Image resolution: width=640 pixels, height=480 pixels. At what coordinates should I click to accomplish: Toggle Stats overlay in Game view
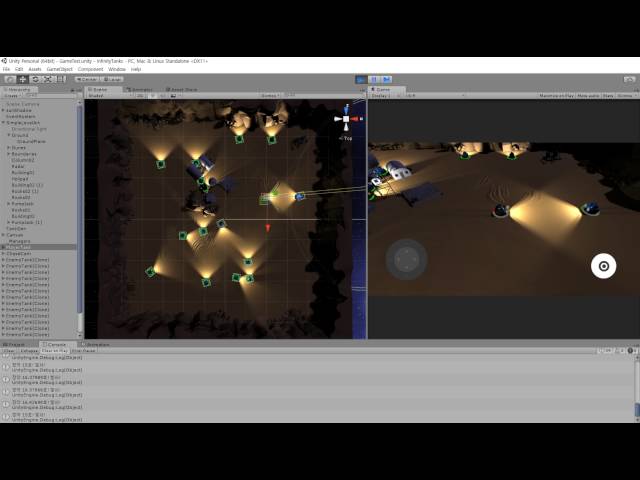pyautogui.click(x=608, y=96)
